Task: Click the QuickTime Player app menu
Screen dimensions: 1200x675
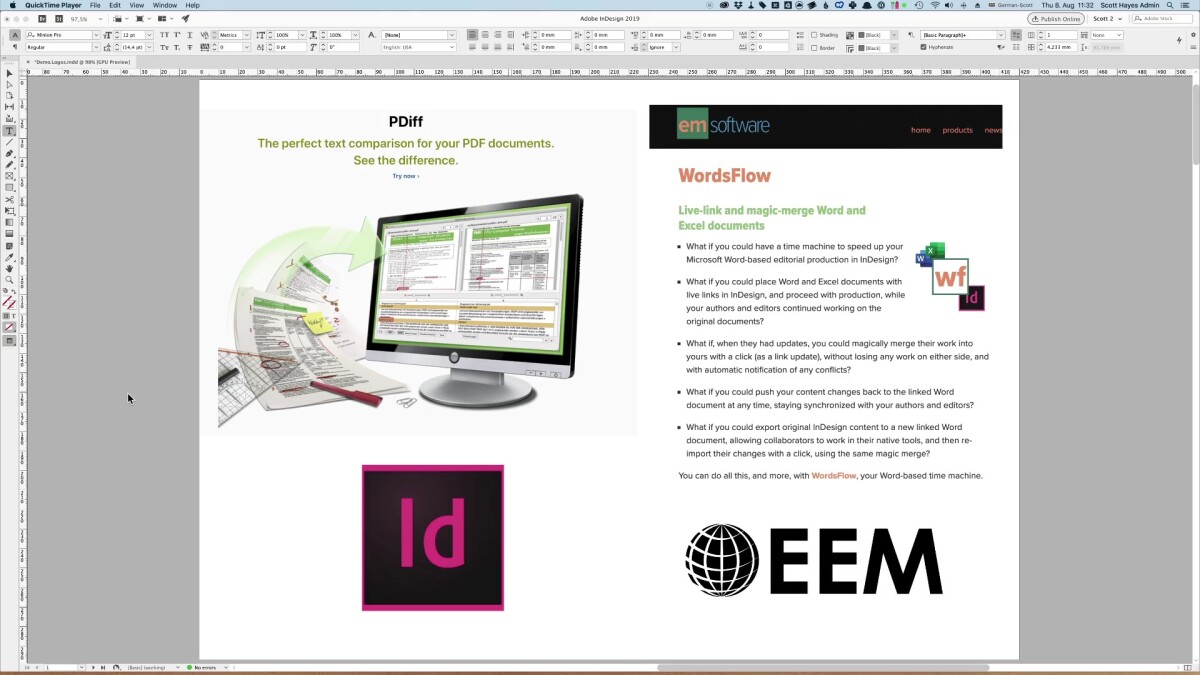Action: pyautogui.click(x=53, y=5)
